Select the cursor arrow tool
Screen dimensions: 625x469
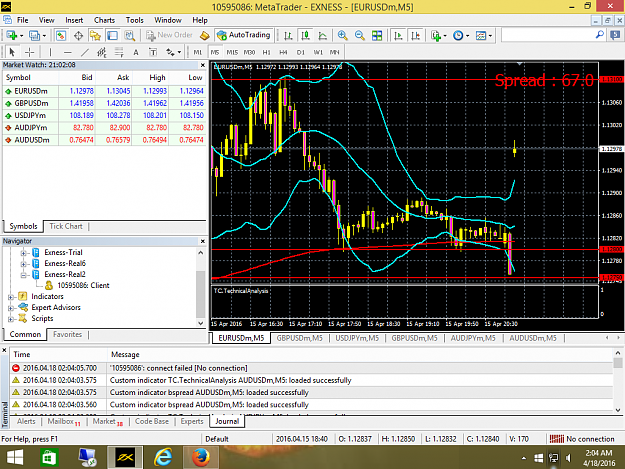[12, 52]
